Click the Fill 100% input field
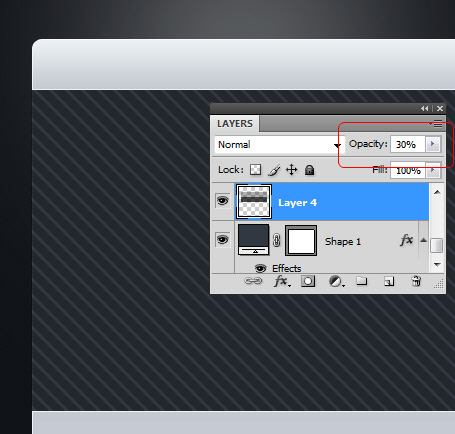Screen dimensions: 455x434 point(408,170)
